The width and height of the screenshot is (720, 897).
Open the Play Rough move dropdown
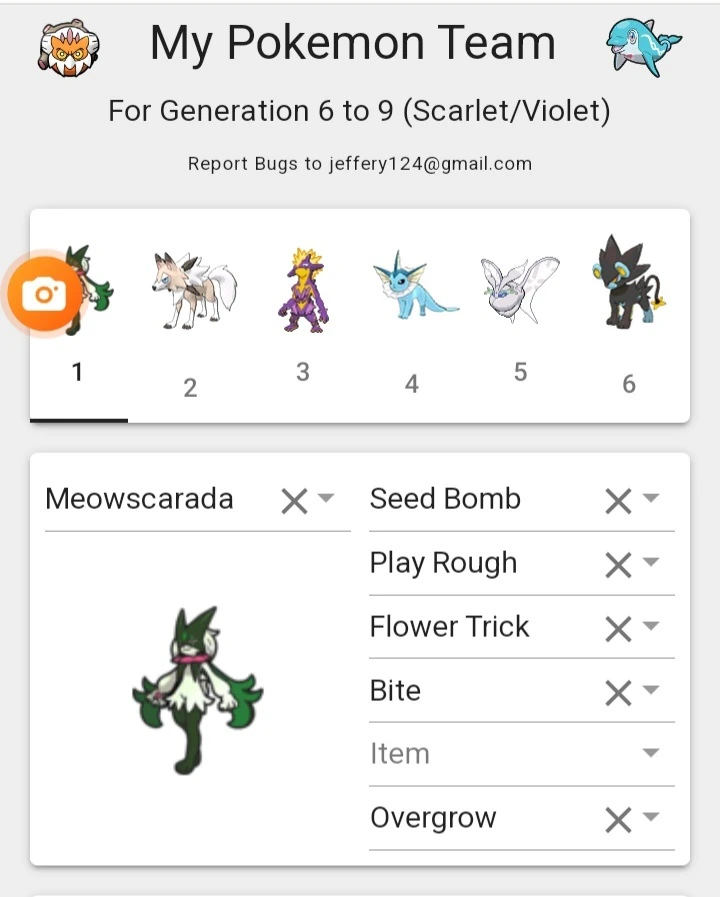[x=651, y=563]
